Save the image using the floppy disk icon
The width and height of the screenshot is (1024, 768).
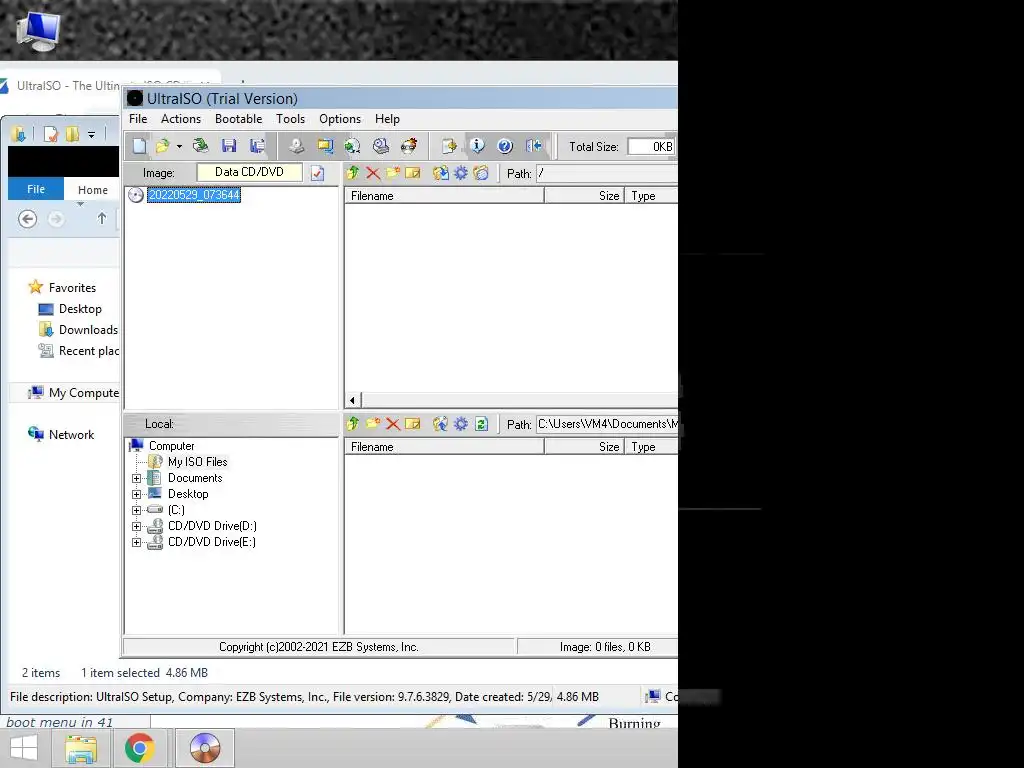click(x=229, y=146)
